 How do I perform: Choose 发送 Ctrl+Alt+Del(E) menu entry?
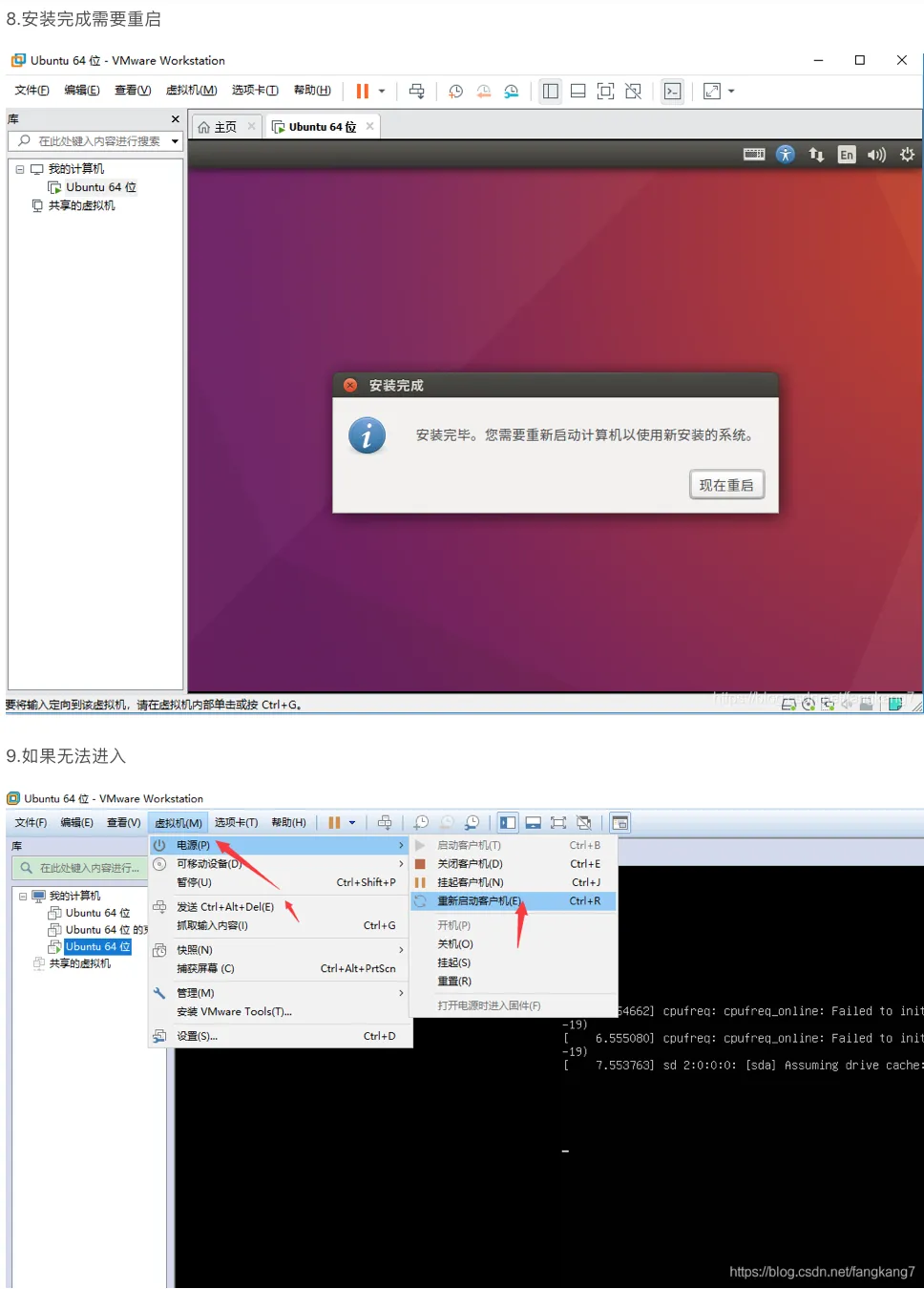click(x=279, y=907)
